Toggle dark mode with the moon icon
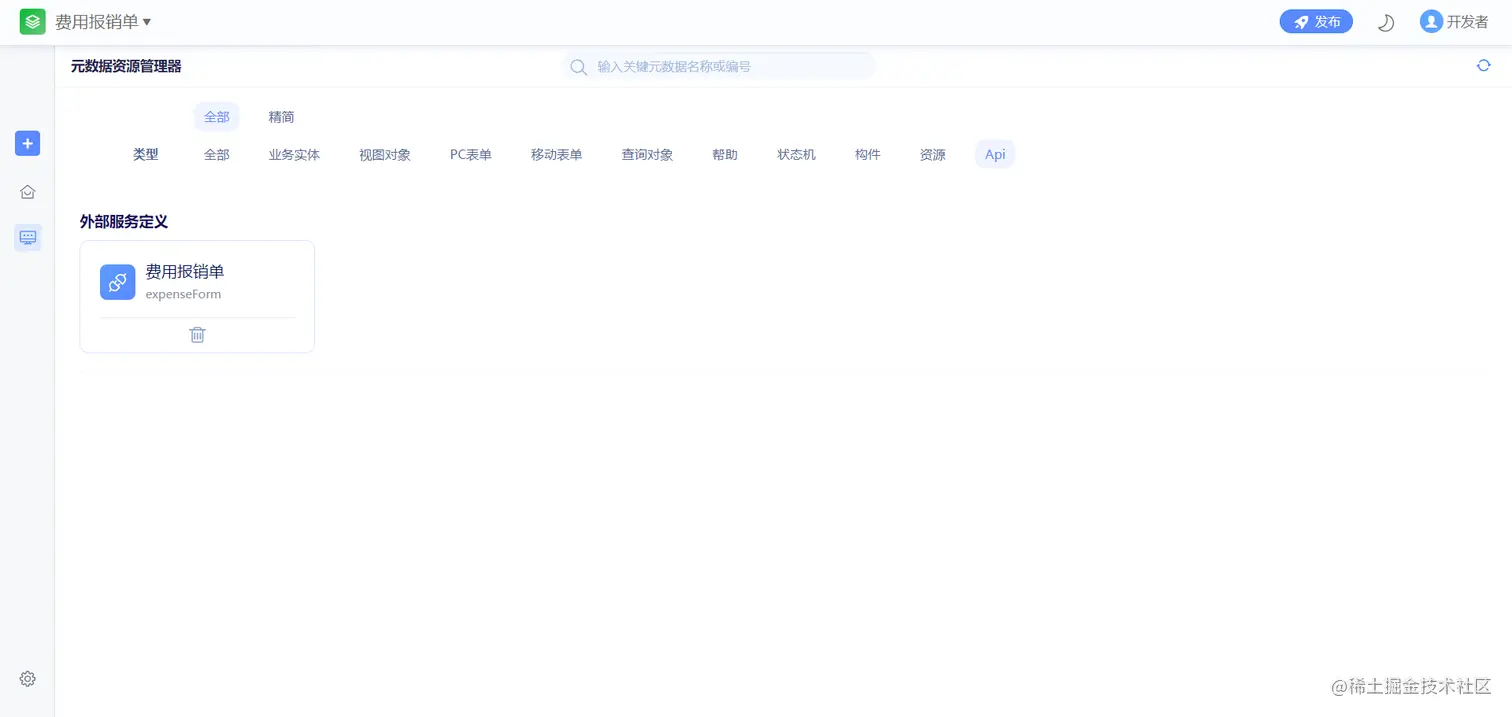 pyautogui.click(x=1386, y=21)
